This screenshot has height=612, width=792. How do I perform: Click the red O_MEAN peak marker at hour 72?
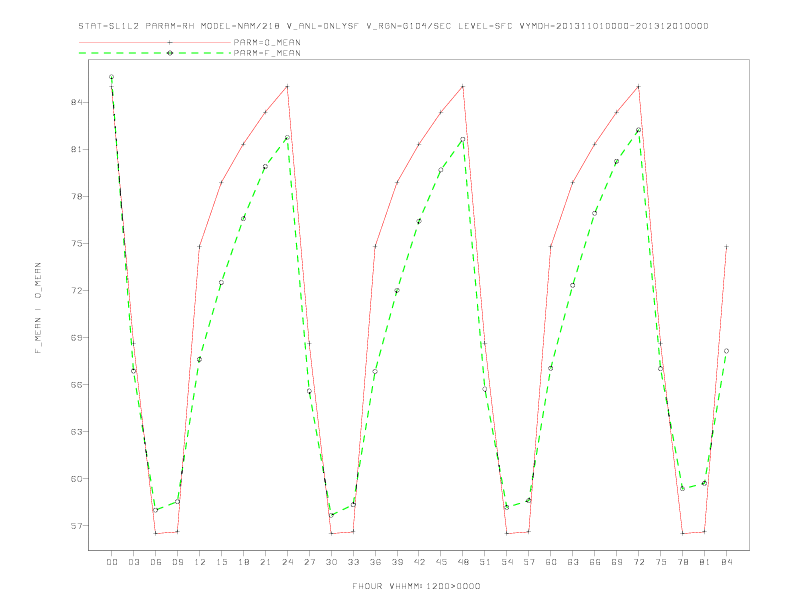click(x=638, y=86)
